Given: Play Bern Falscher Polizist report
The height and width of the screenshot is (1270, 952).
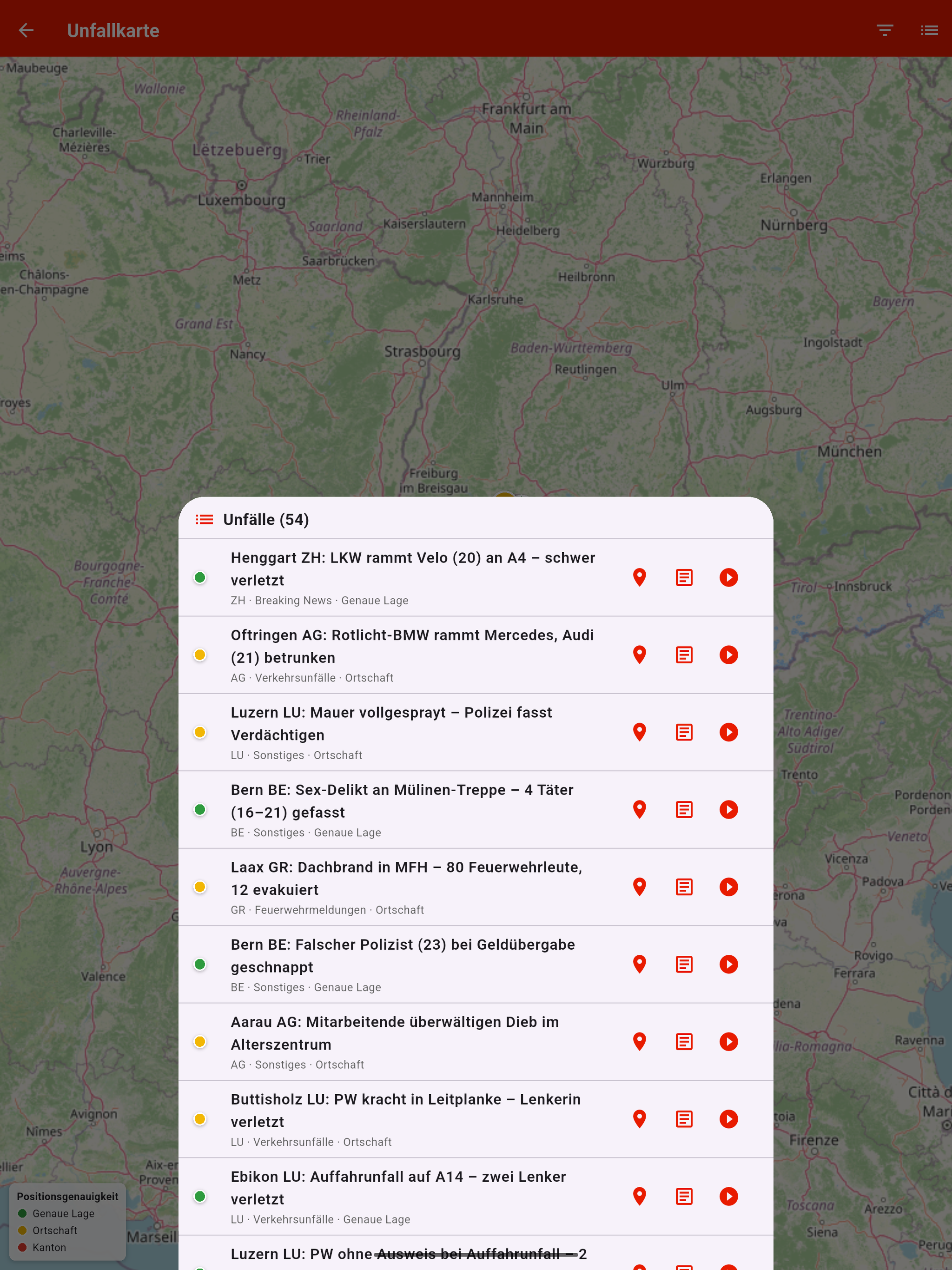Looking at the screenshot, I should click(728, 965).
